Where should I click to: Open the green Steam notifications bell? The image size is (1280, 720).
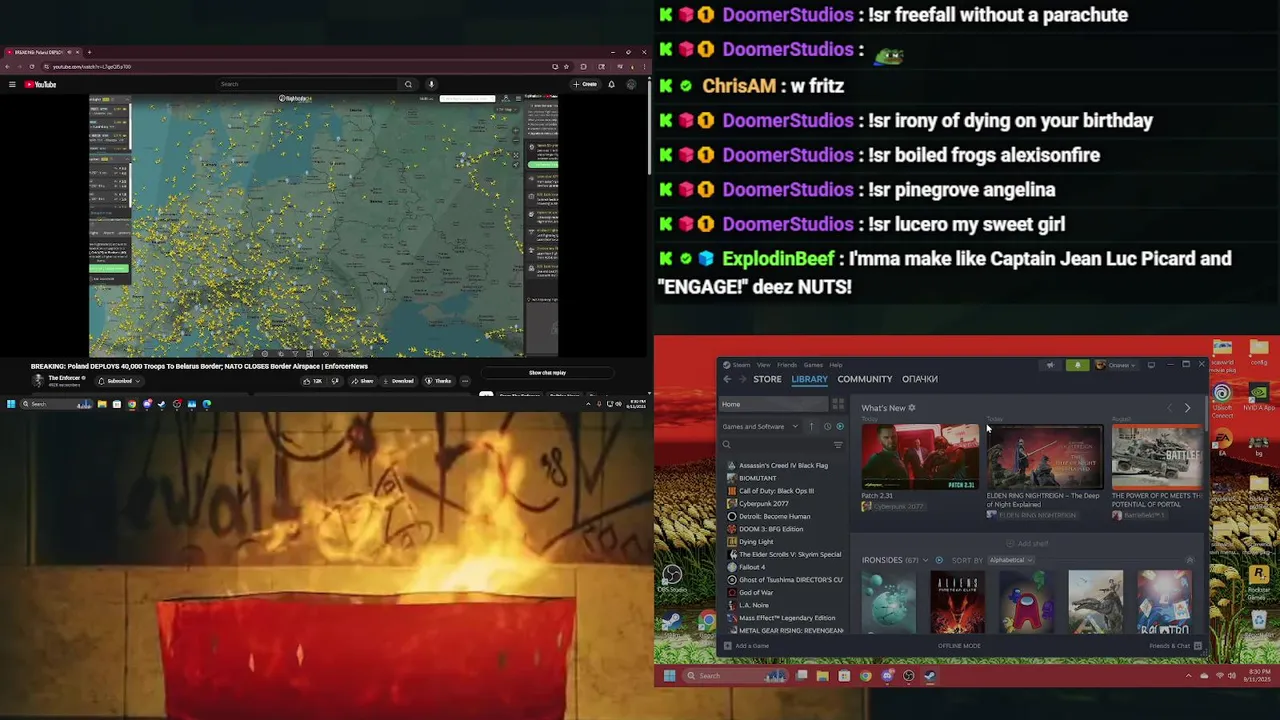click(1077, 365)
